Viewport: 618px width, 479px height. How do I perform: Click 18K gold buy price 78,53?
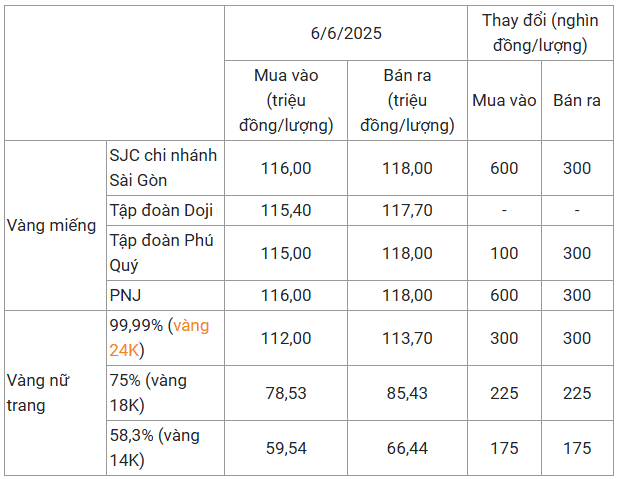point(286,393)
